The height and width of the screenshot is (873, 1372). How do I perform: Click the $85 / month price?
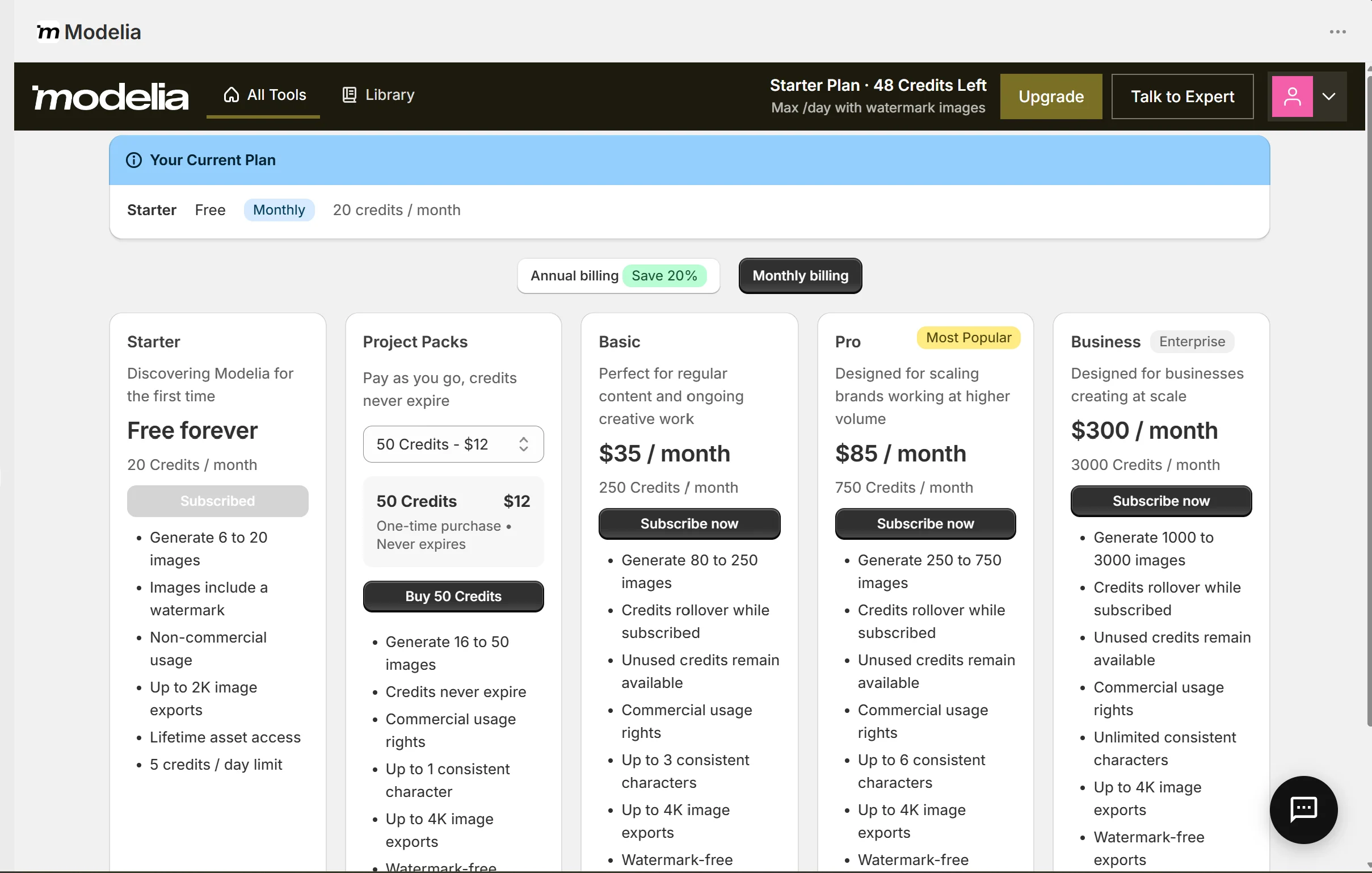tap(900, 454)
